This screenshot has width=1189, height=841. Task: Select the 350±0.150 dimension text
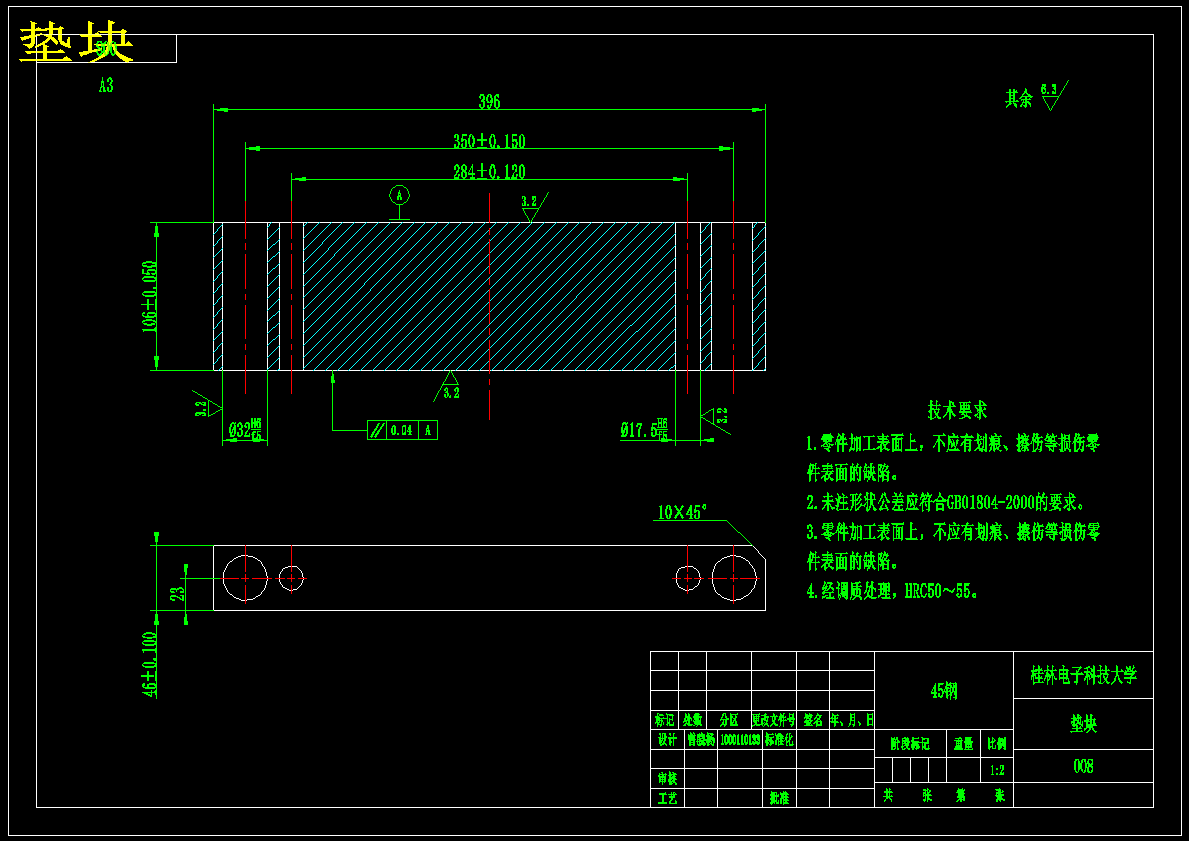click(489, 141)
